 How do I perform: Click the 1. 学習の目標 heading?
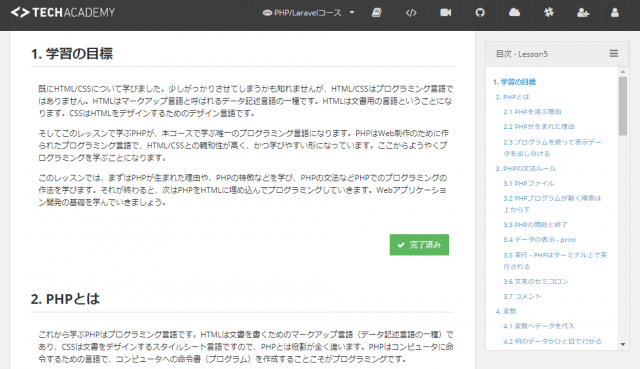72,53
